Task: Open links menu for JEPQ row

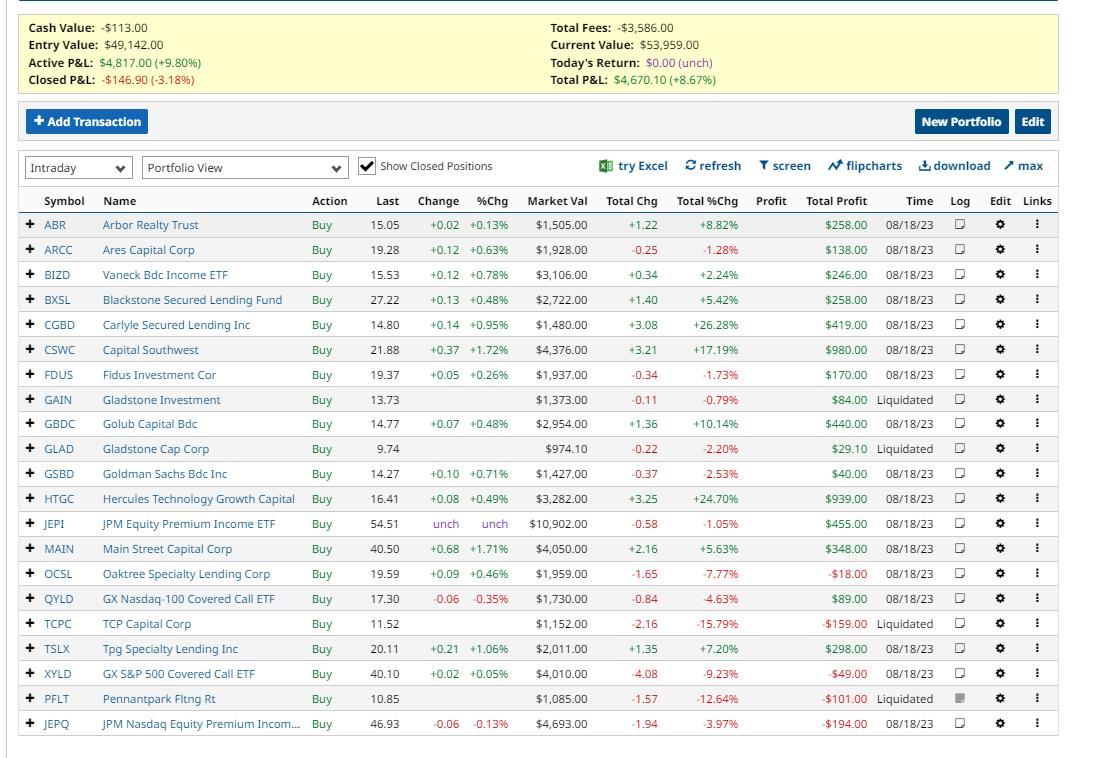Action: coord(1037,723)
